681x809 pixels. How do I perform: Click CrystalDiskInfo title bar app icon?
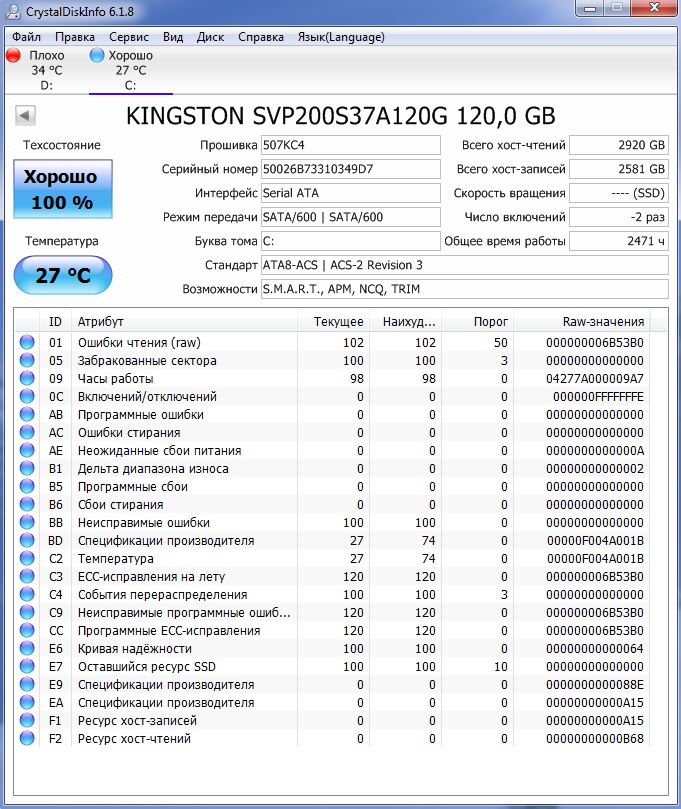(x=12, y=11)
